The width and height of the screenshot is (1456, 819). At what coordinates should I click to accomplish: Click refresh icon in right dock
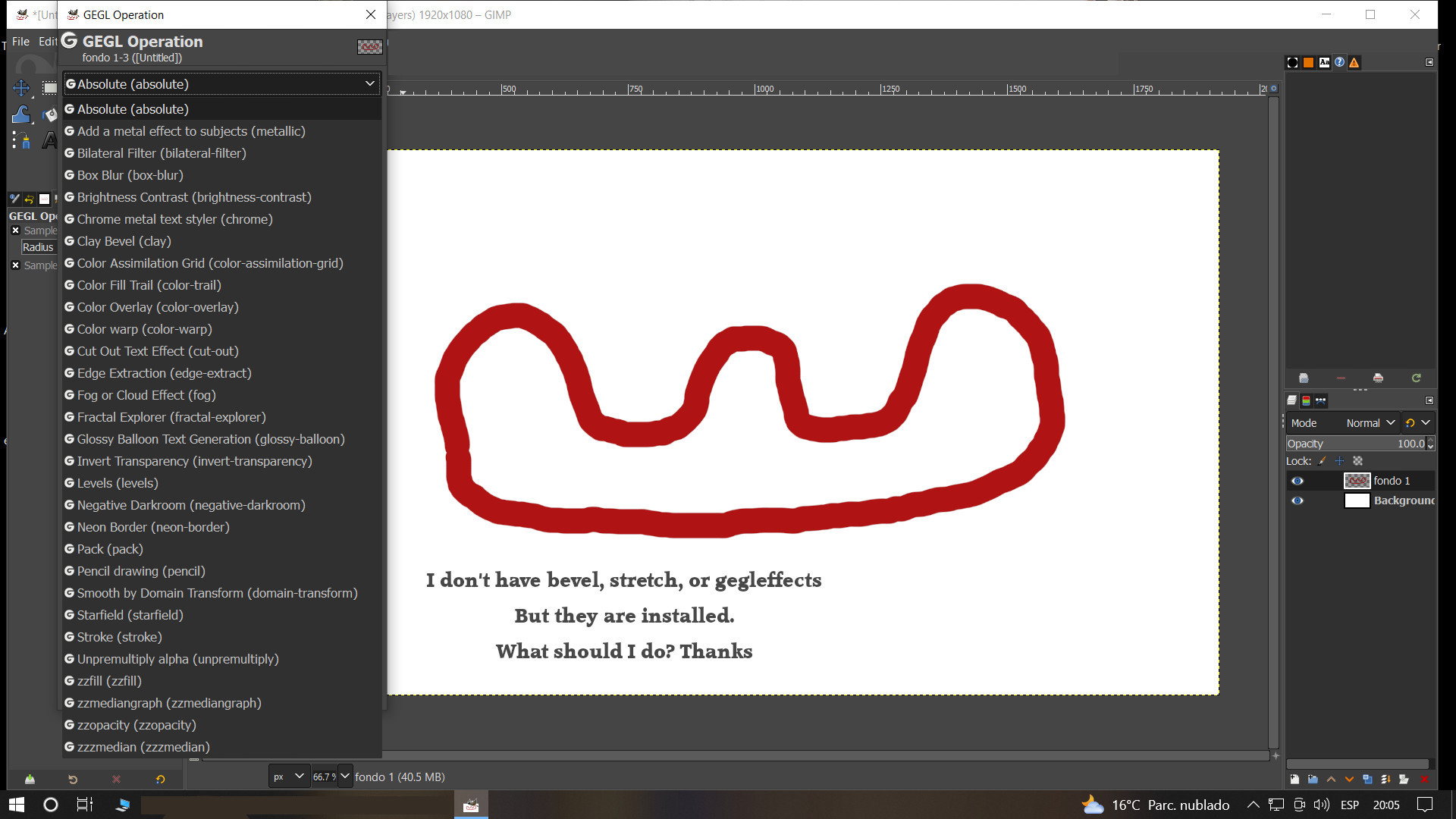[x=1416, y=378]
